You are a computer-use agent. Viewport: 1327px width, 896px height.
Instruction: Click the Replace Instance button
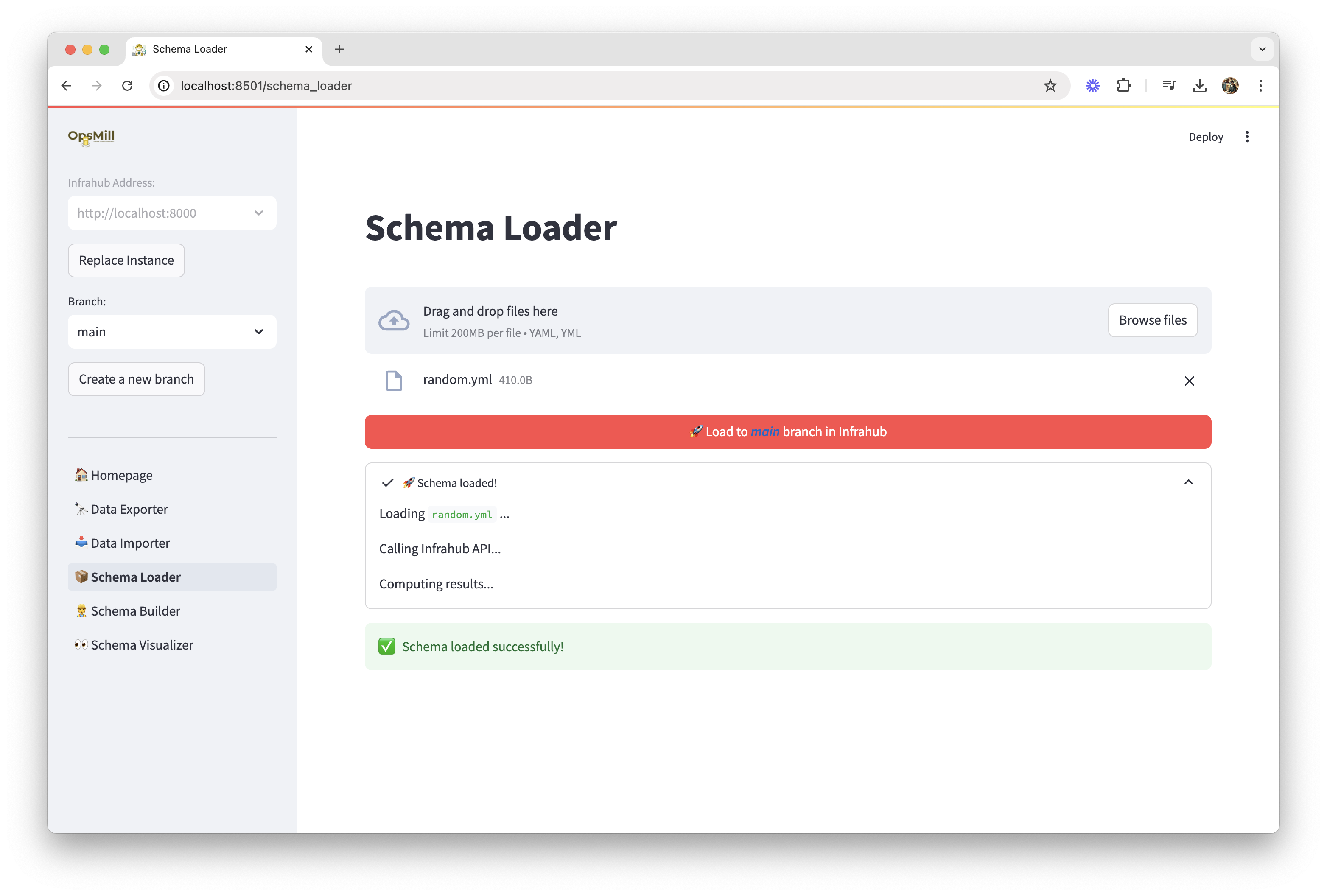(126, 260)
